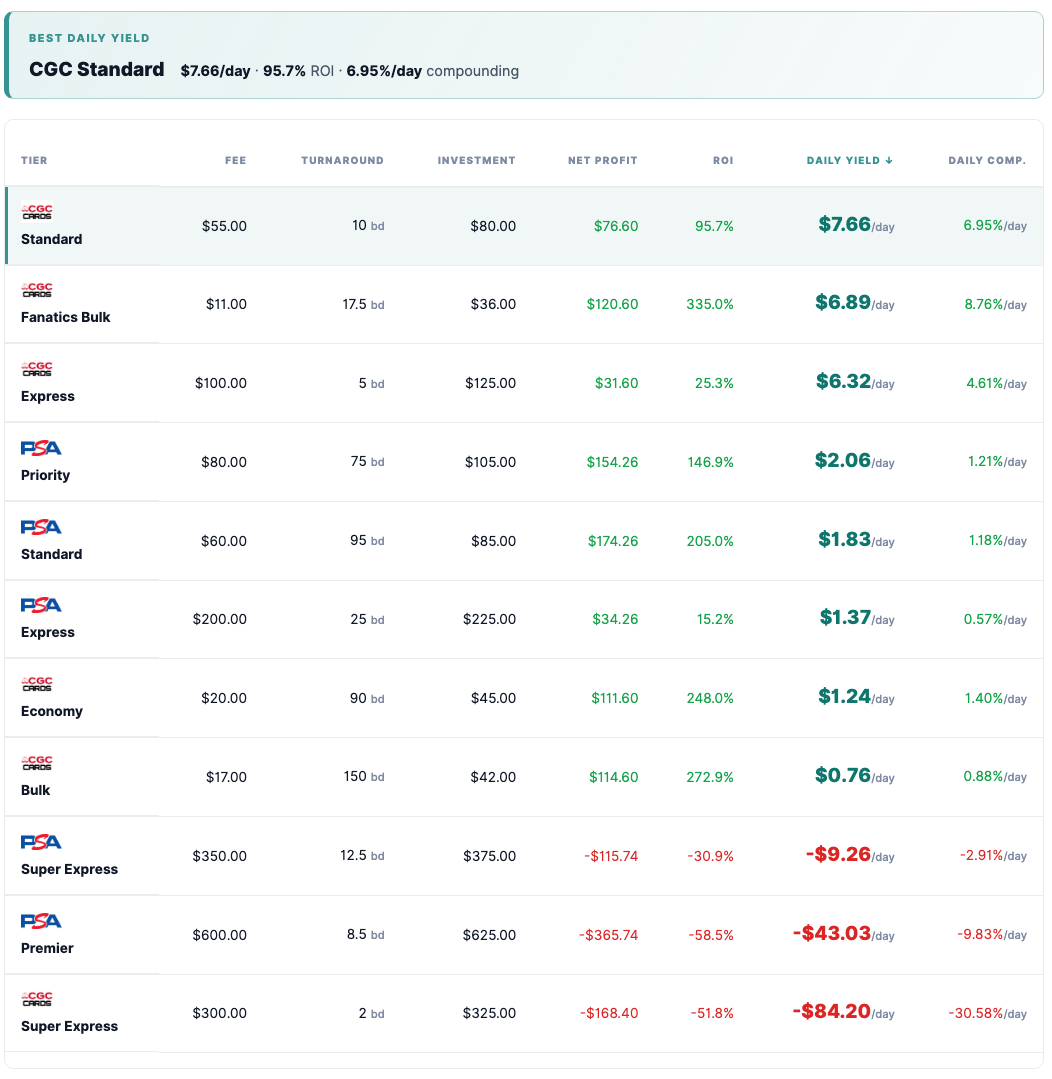Click the CGC logo above Bulk tier

click(x=37, y=763)
